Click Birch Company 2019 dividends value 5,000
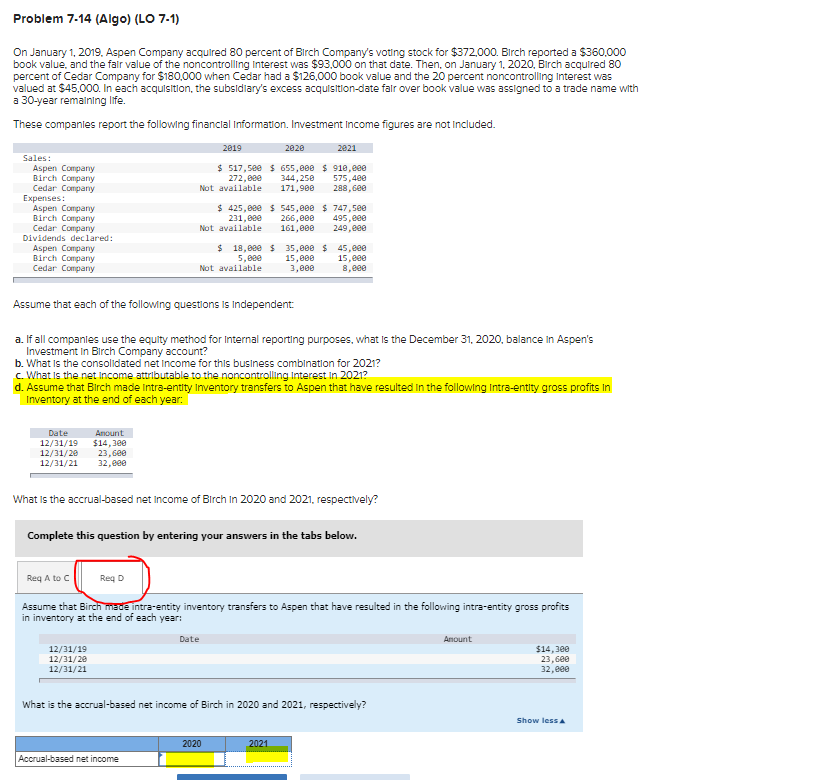Screen dimensions: 838x780 tap(250, 258)
